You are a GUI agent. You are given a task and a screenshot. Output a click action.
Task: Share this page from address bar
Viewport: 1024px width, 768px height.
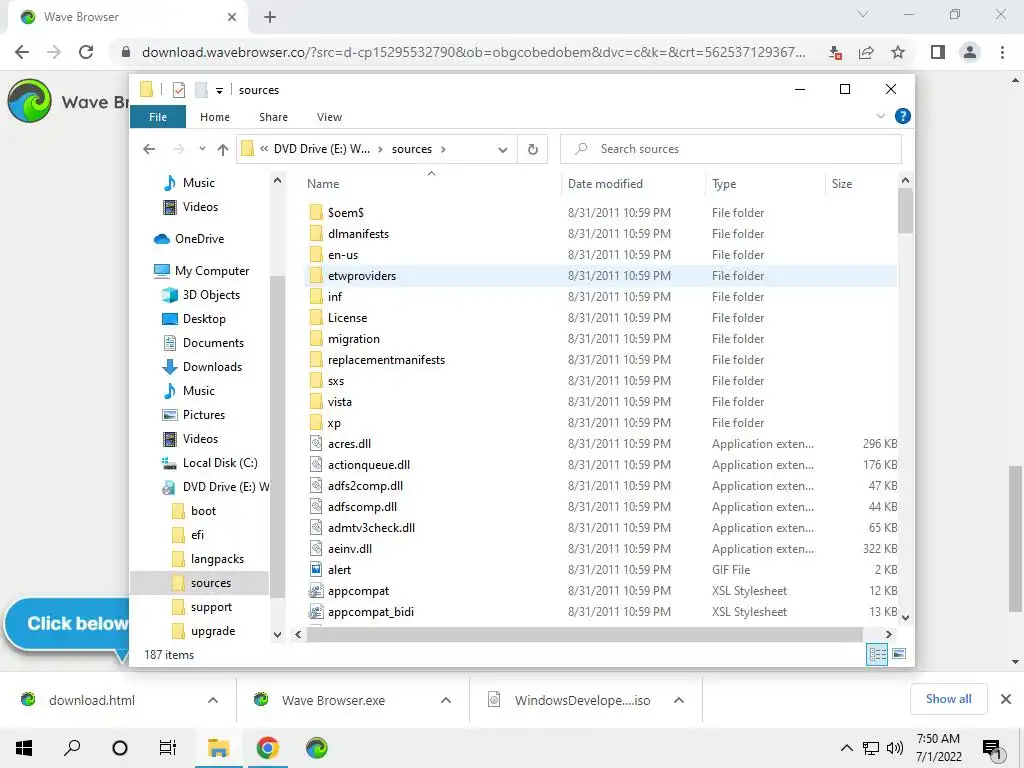coord(866,52)
